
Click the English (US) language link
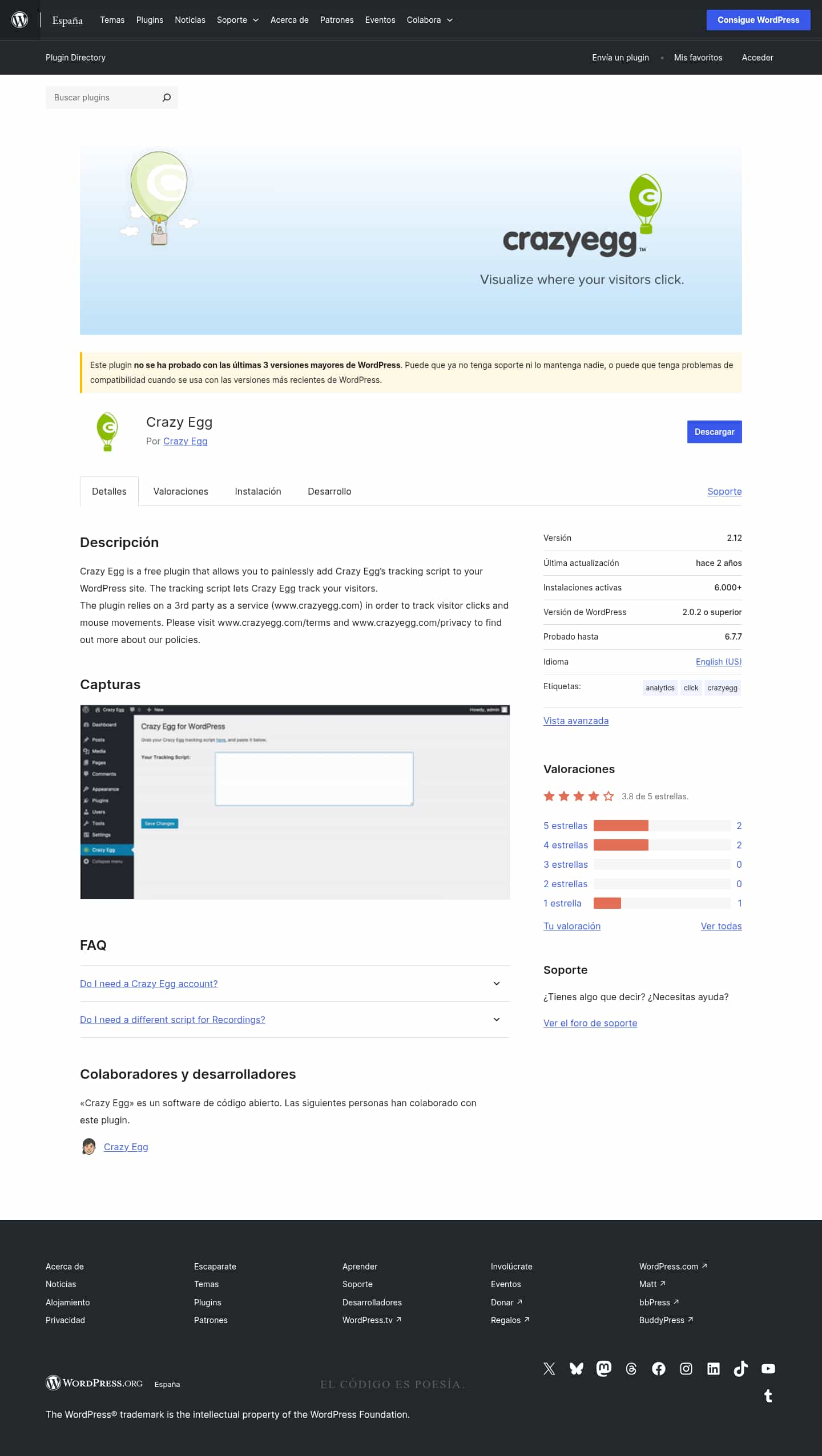719,662
